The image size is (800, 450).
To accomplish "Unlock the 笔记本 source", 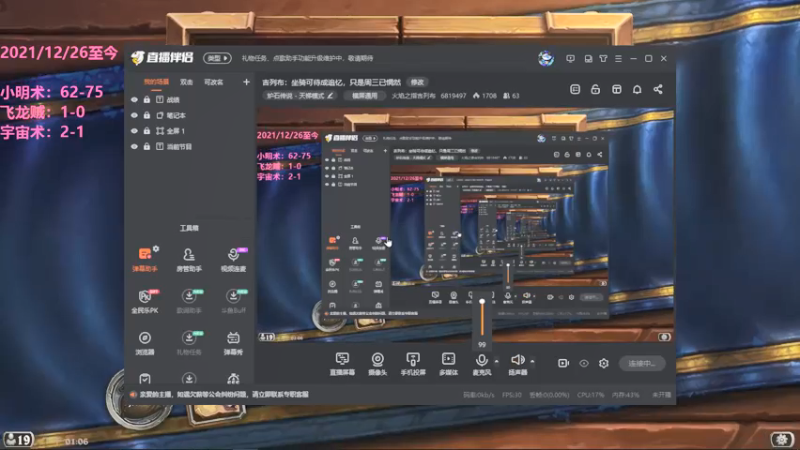I will click(x=147, y=115).
